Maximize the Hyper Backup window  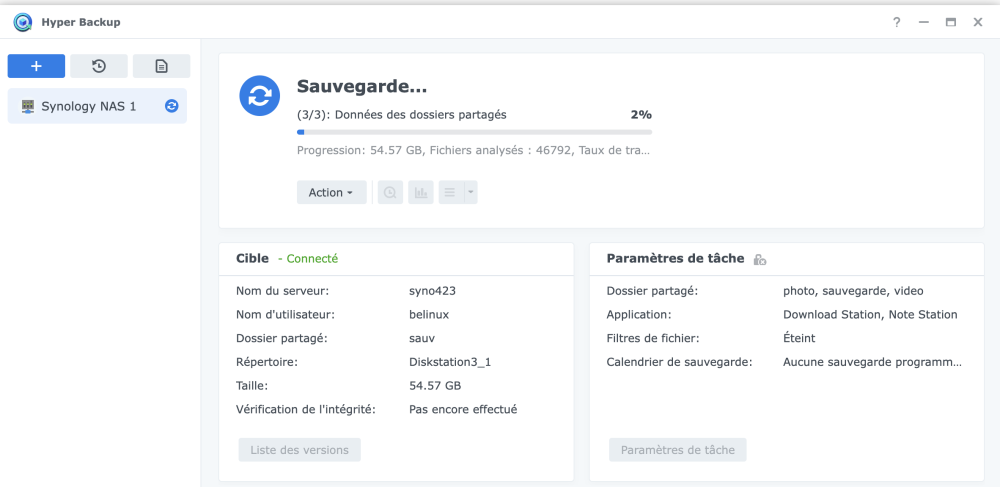951,22
